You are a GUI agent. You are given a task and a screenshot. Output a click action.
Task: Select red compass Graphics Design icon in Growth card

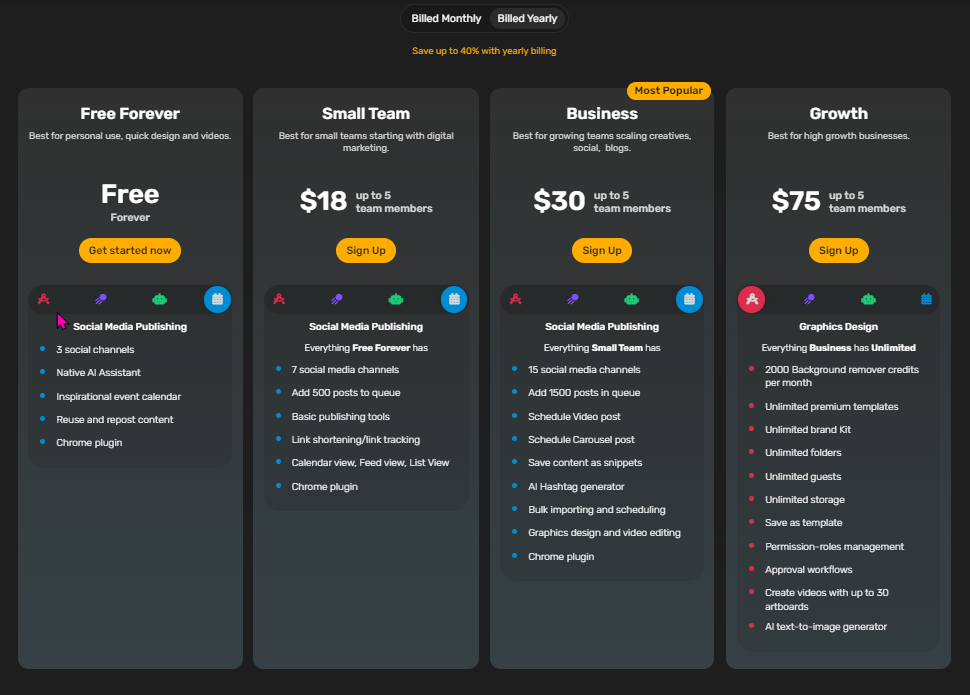tap(752, 299)
